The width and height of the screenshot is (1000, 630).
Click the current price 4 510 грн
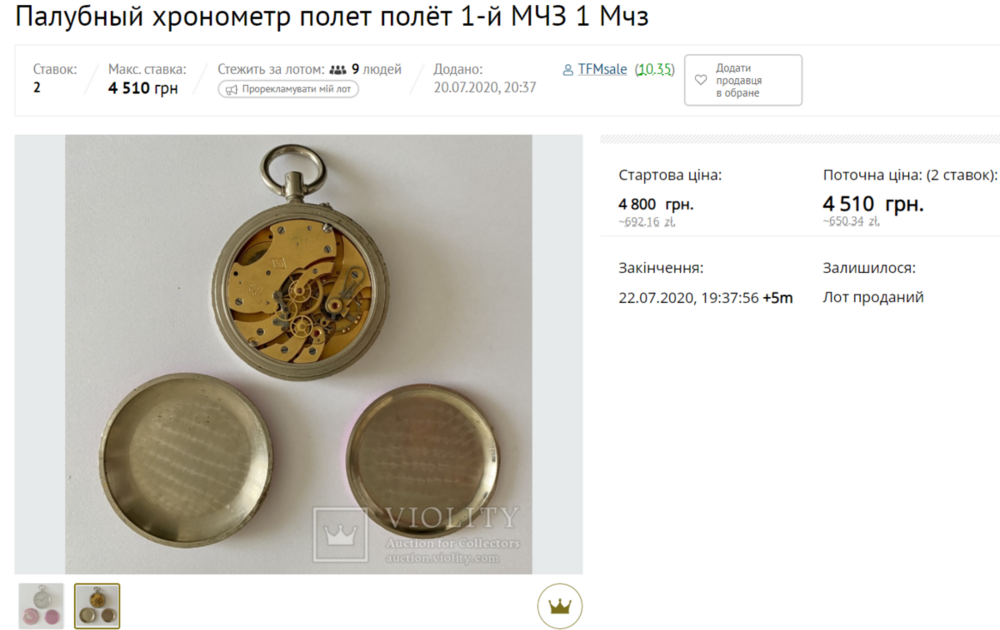873,204
